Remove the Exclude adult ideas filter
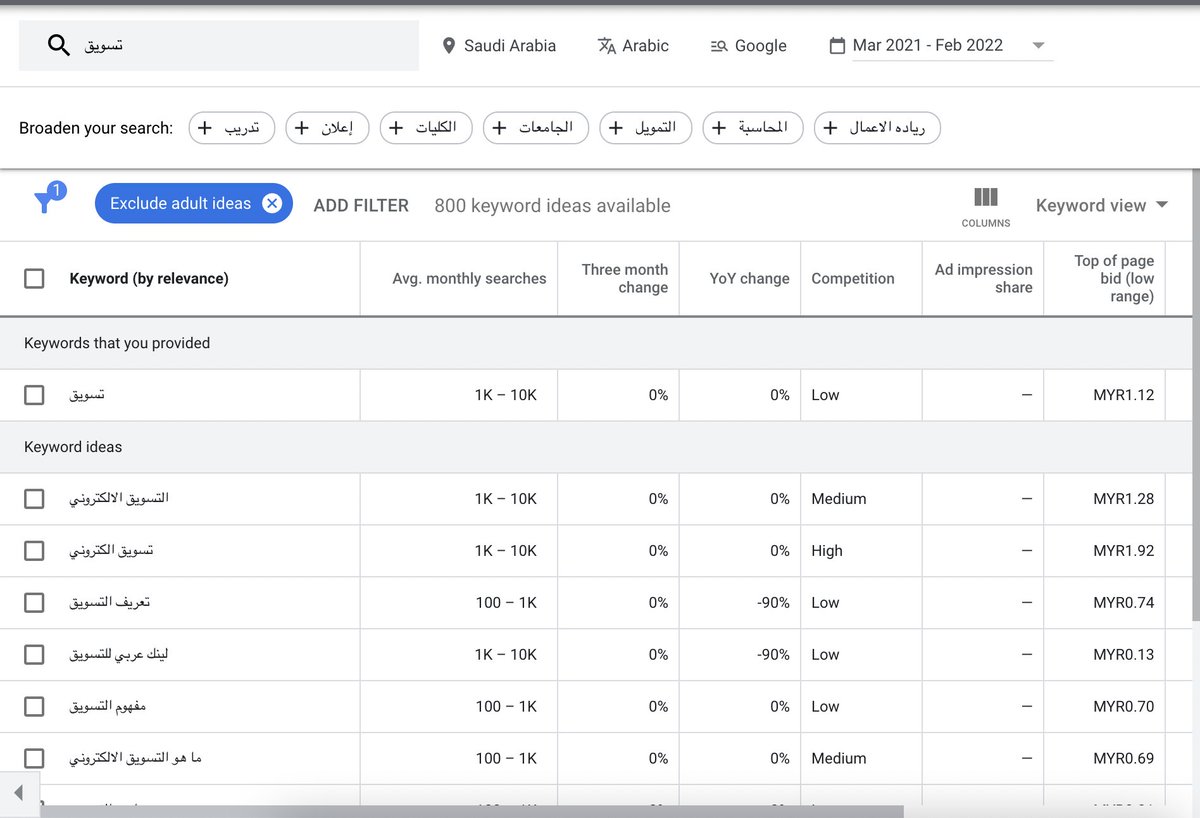This screenshot has height=818, width=1200. coord(272,203)
